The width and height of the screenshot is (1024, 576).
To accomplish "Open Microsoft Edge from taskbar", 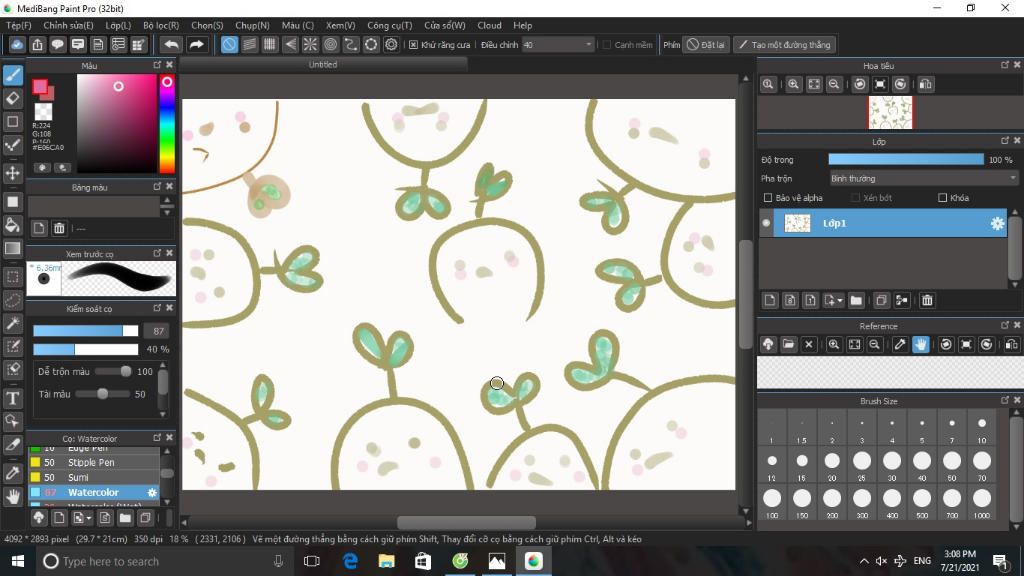I will (351, 561).
